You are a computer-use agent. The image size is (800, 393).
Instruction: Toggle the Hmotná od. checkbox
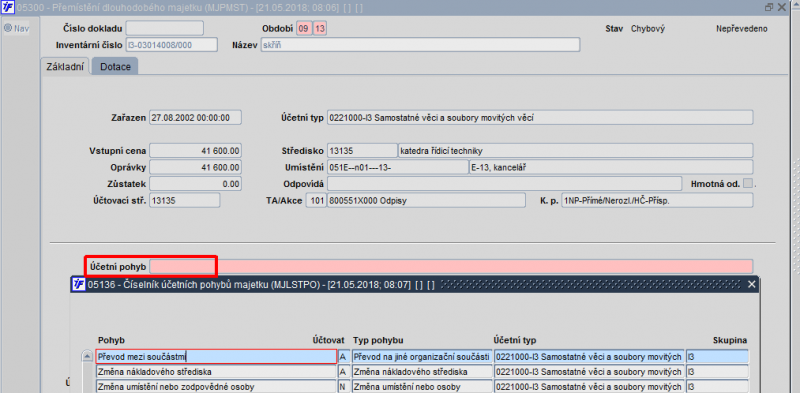point(748,183)
